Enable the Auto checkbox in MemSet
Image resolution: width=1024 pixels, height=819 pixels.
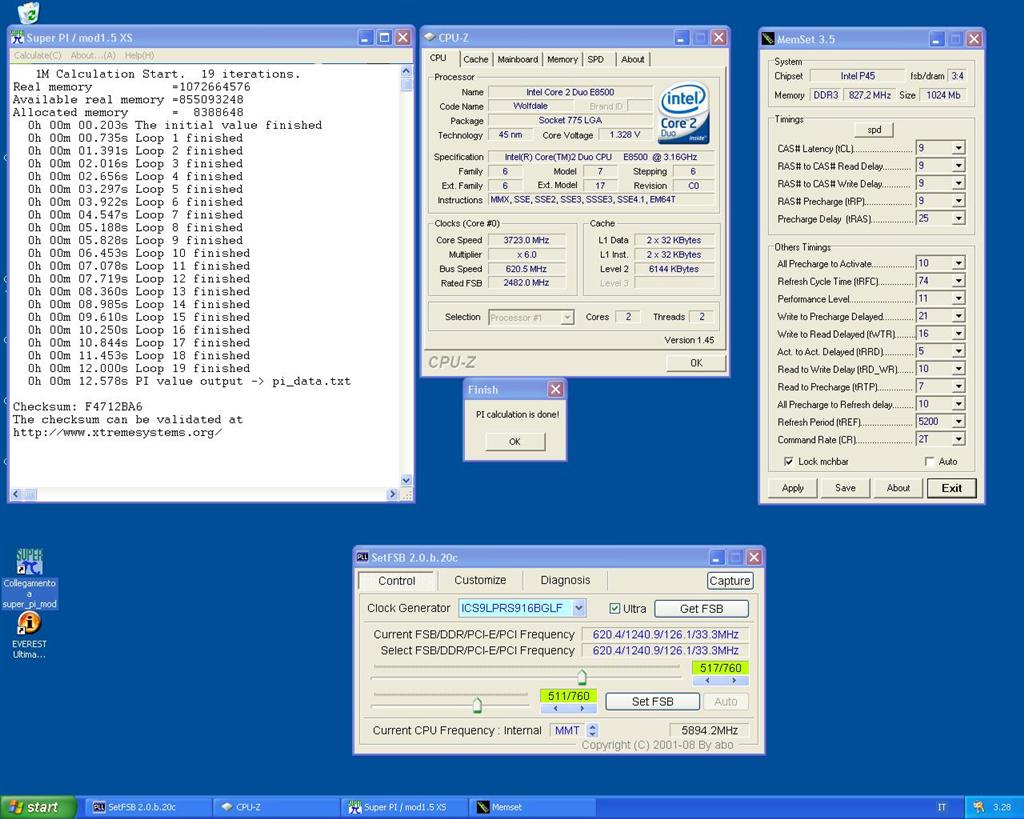pos(930,461)
